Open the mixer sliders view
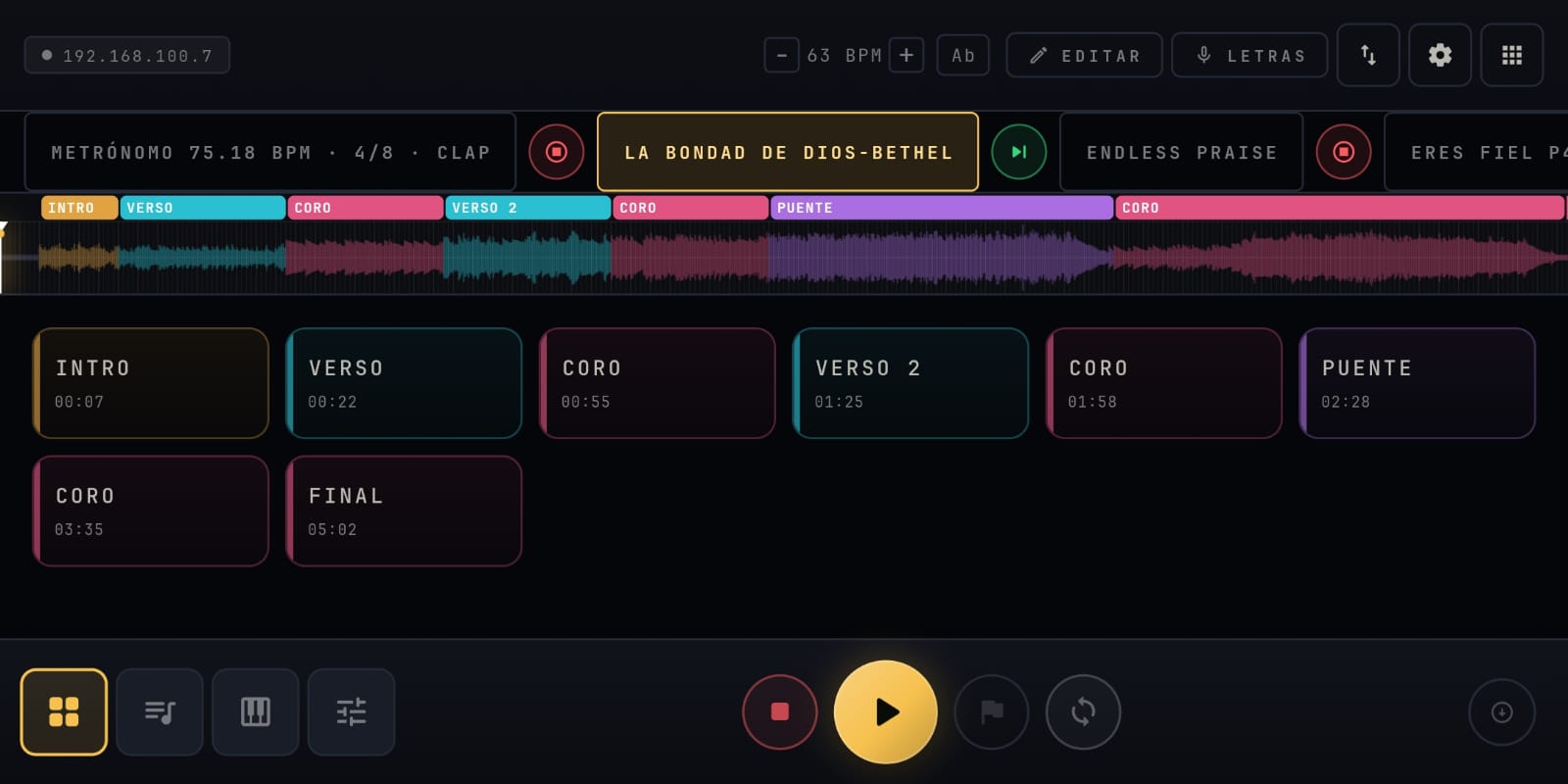 pyautogui.click(x=352, y=711)
